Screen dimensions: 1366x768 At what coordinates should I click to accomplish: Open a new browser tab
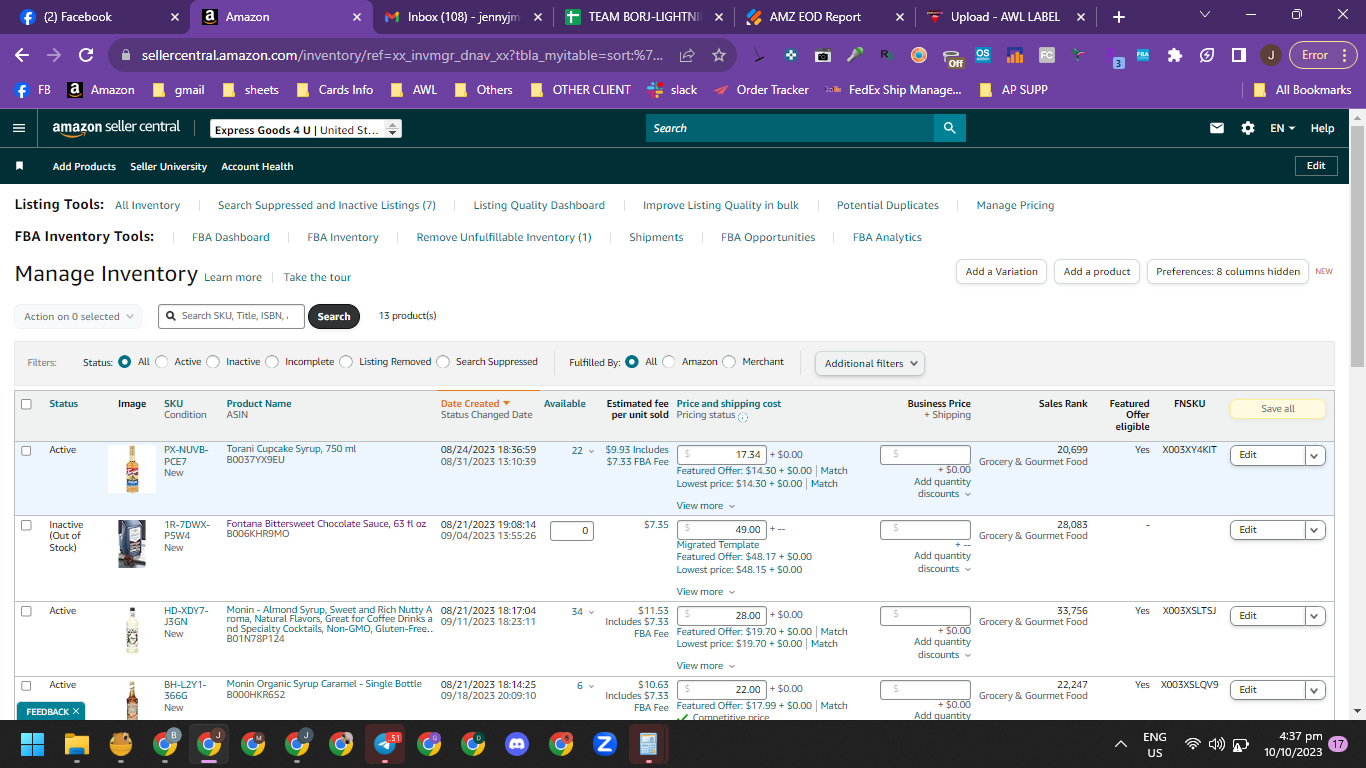pyautogui.click(x=1118, y=17)
